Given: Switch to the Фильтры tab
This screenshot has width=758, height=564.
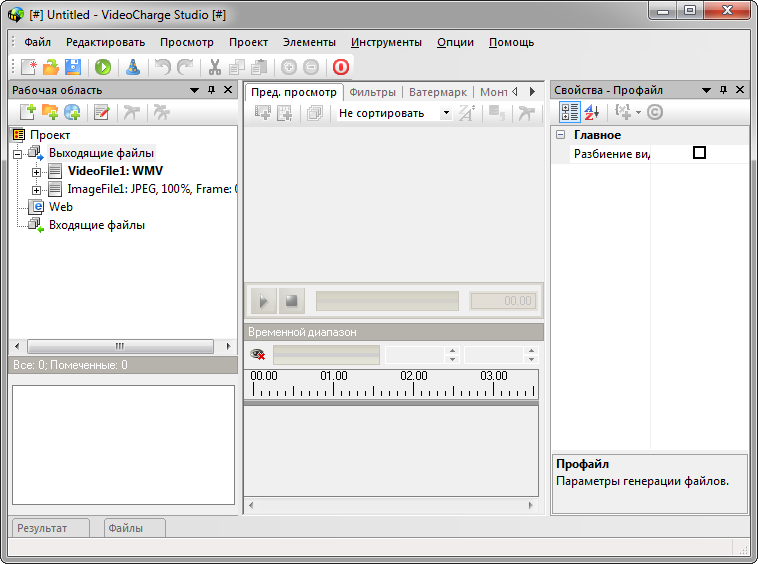Looking at the screenshot, I should coord(372,92).
